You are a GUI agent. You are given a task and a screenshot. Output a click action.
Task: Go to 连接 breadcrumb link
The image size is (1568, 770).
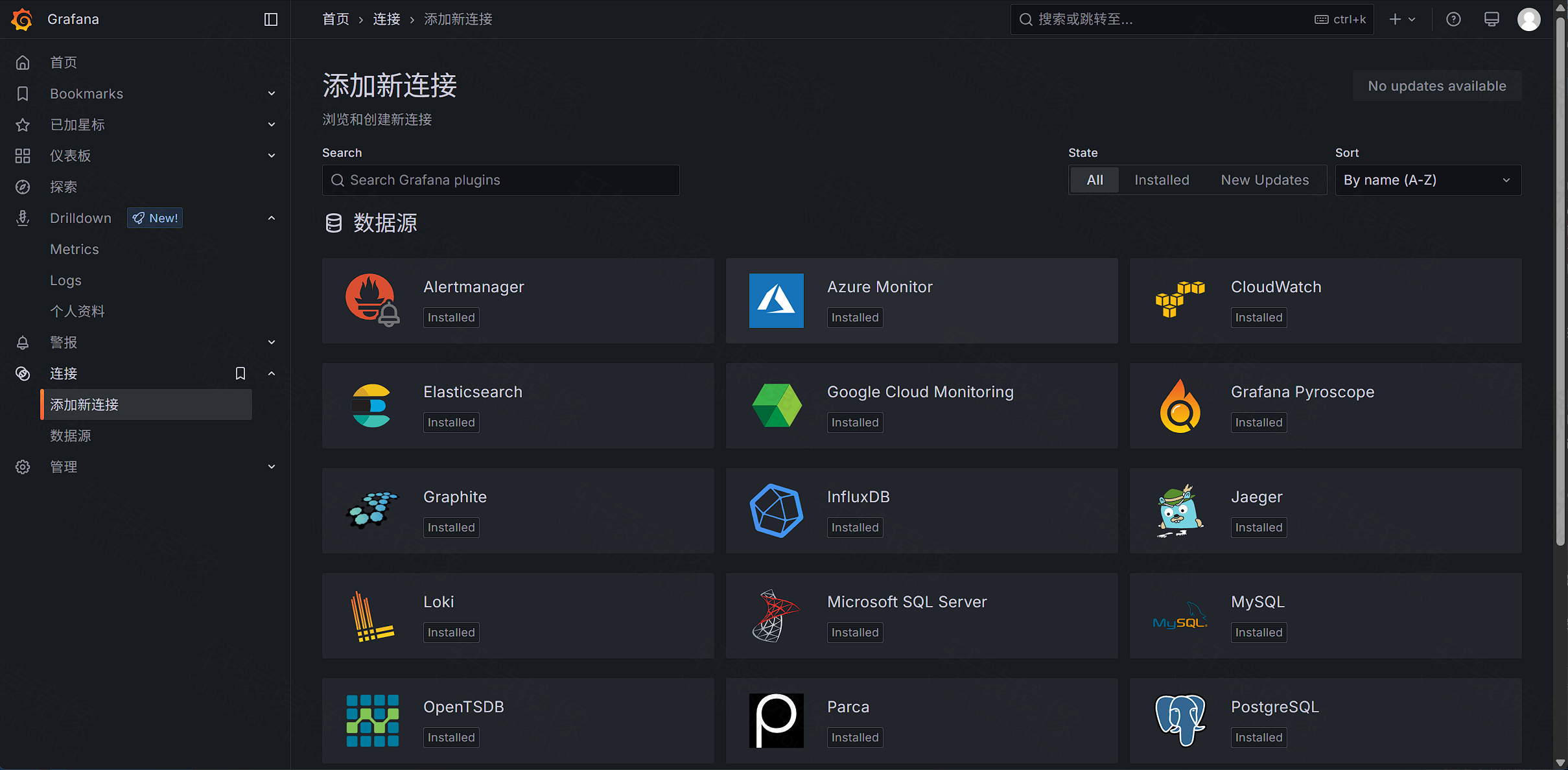click(x=386, y=19)
